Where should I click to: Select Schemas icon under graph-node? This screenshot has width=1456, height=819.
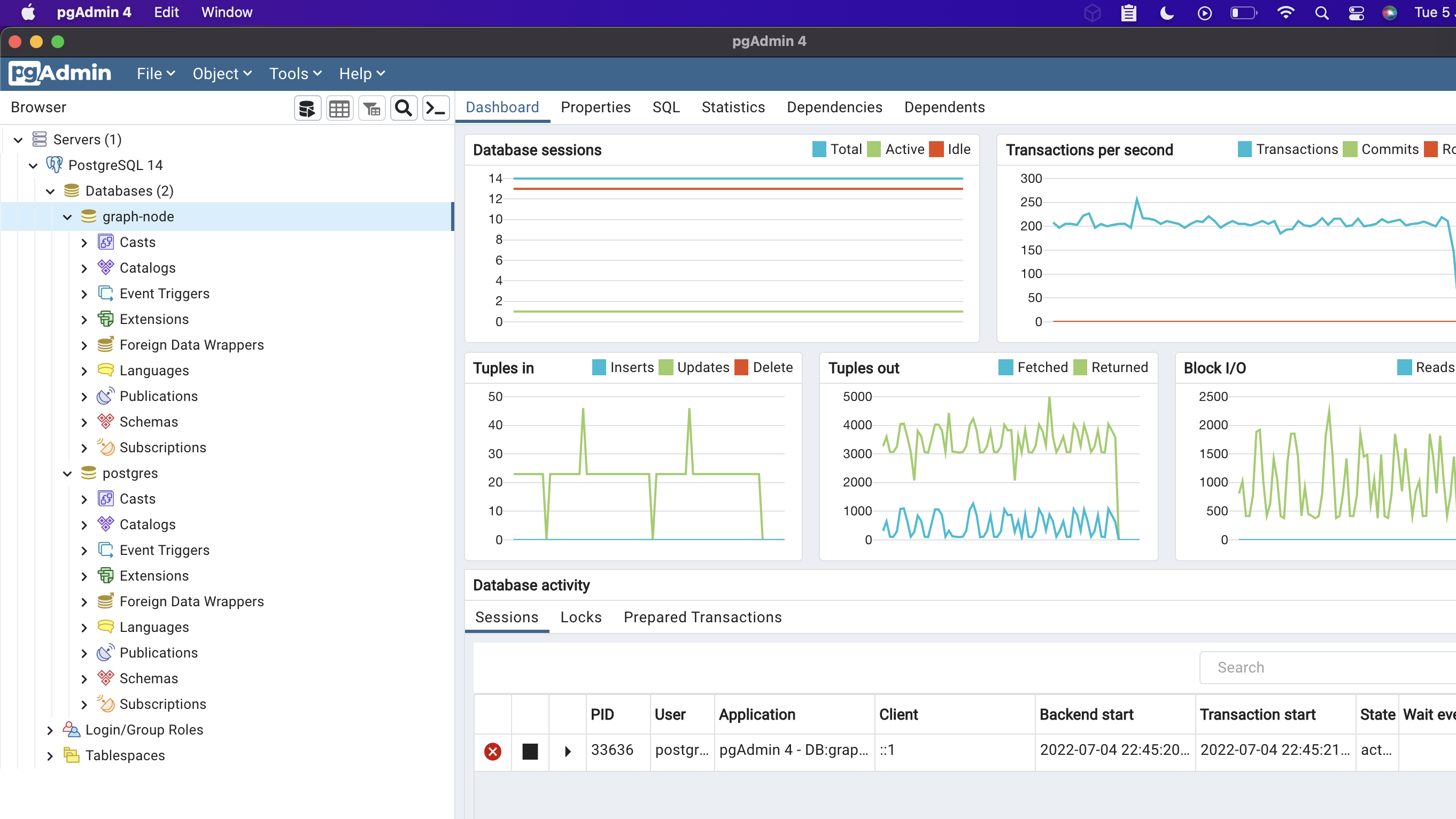106,421
